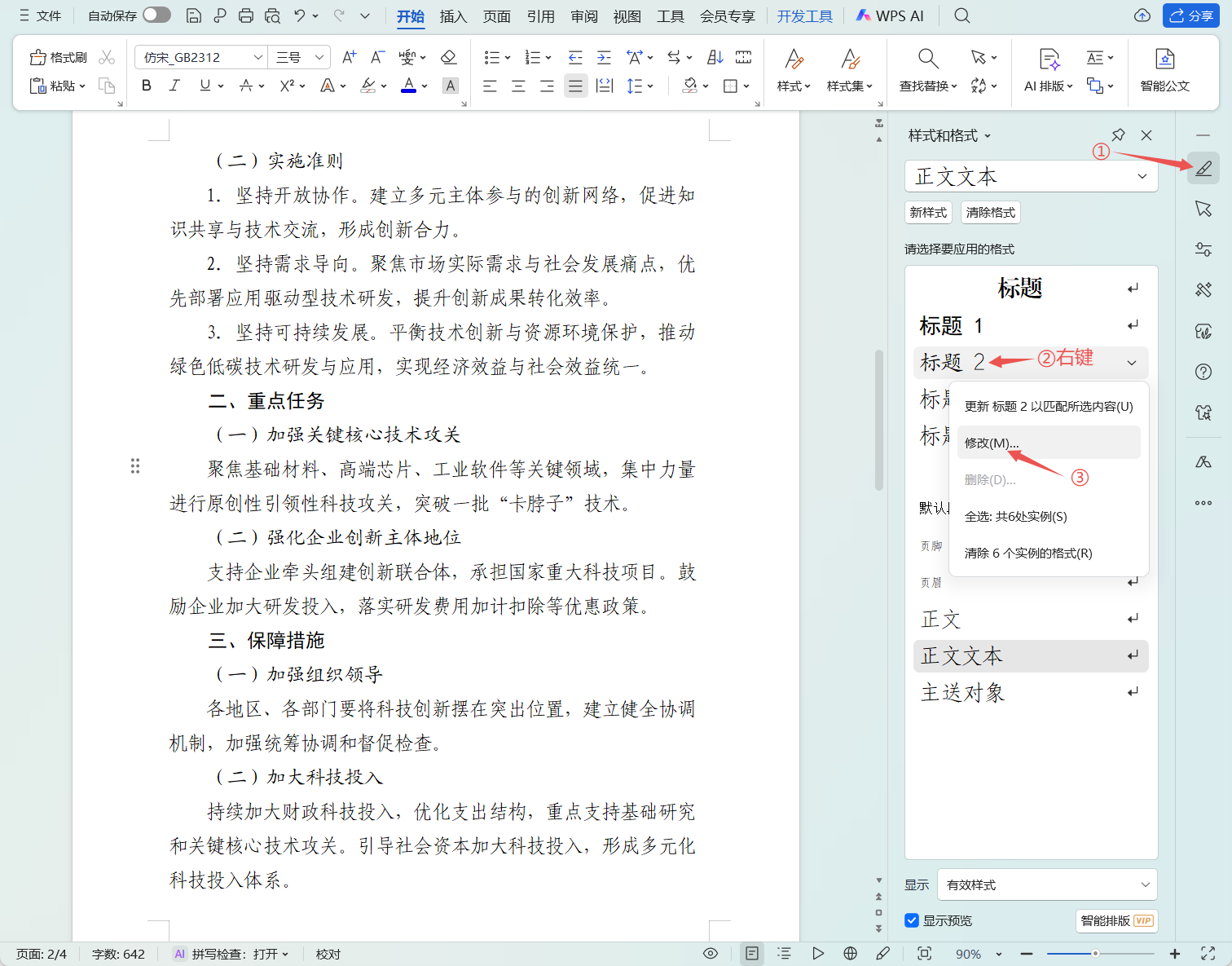
Task: Toggle spell check (拼写检查) in status bar
Action: point(231,954)
